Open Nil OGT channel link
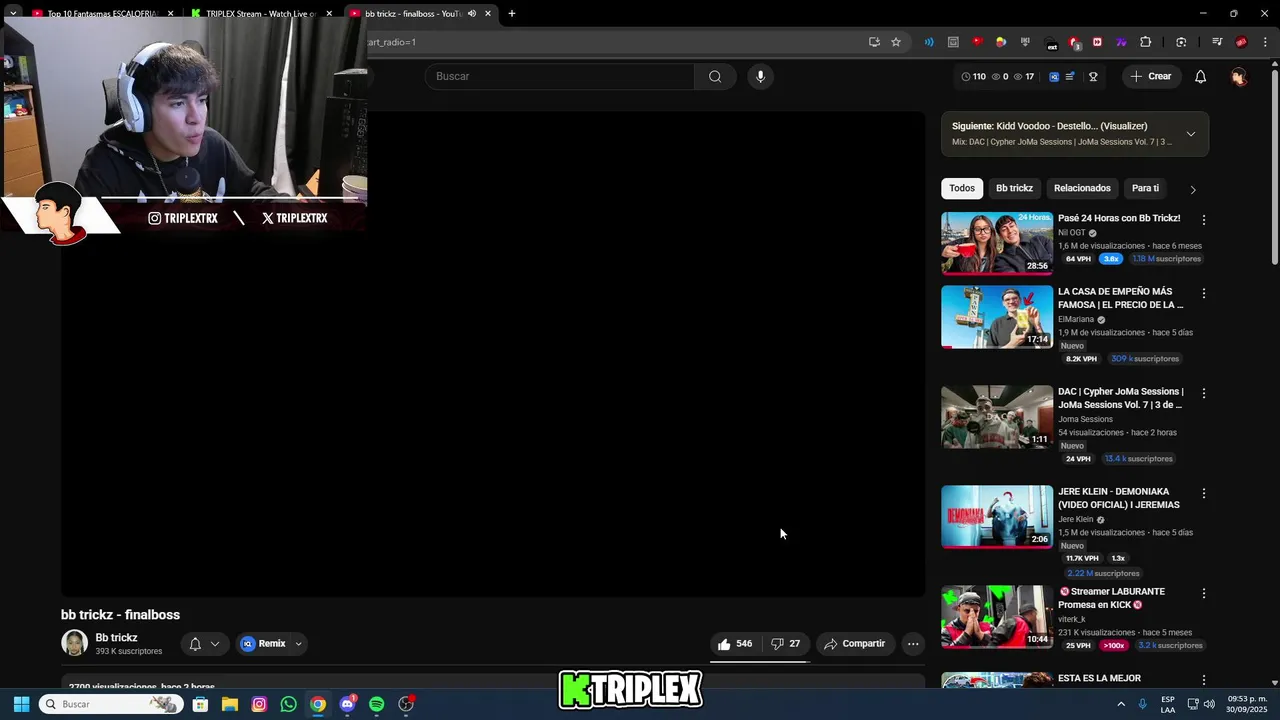This screenshot has width=1280, height=720. pyautogui.click(x=1072, y=233)
